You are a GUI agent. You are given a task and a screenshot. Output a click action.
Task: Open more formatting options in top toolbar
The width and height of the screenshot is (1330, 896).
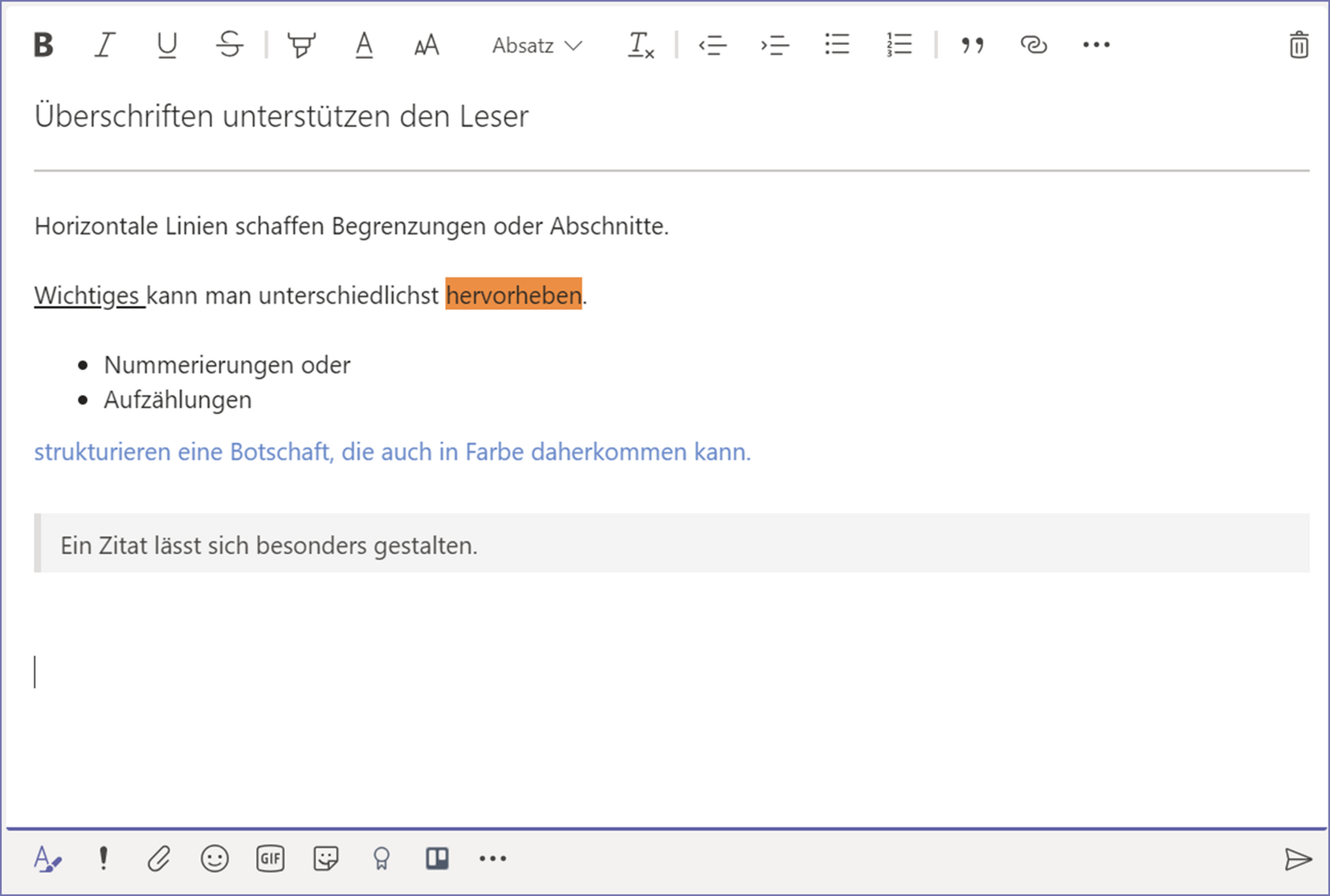[1095, 45]
